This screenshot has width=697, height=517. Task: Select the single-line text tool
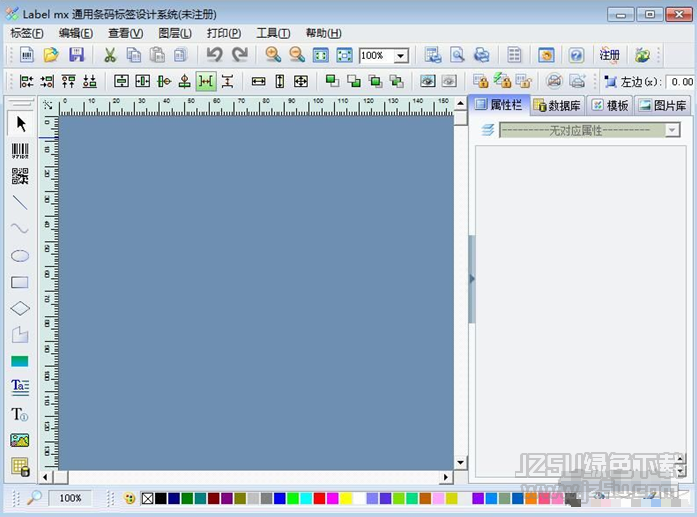coord(20,414)
